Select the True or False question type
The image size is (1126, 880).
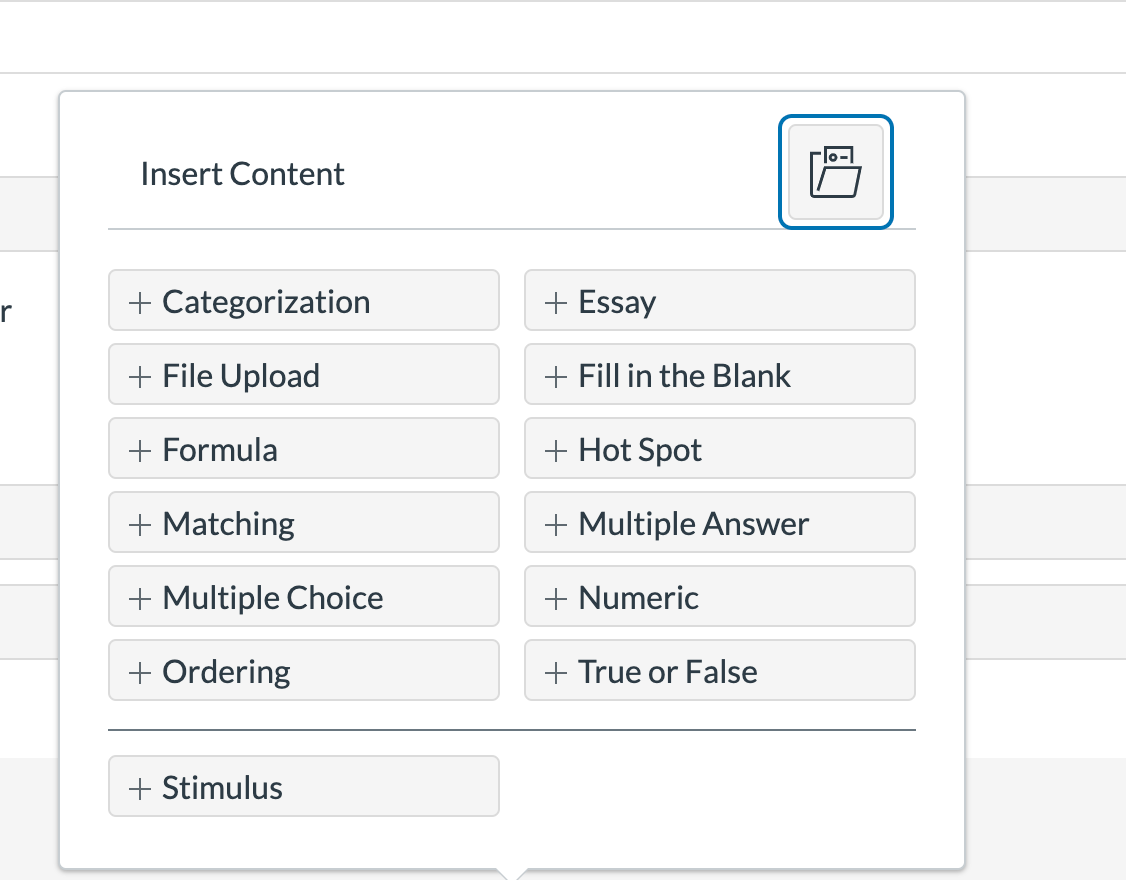[x=719, y=672]
